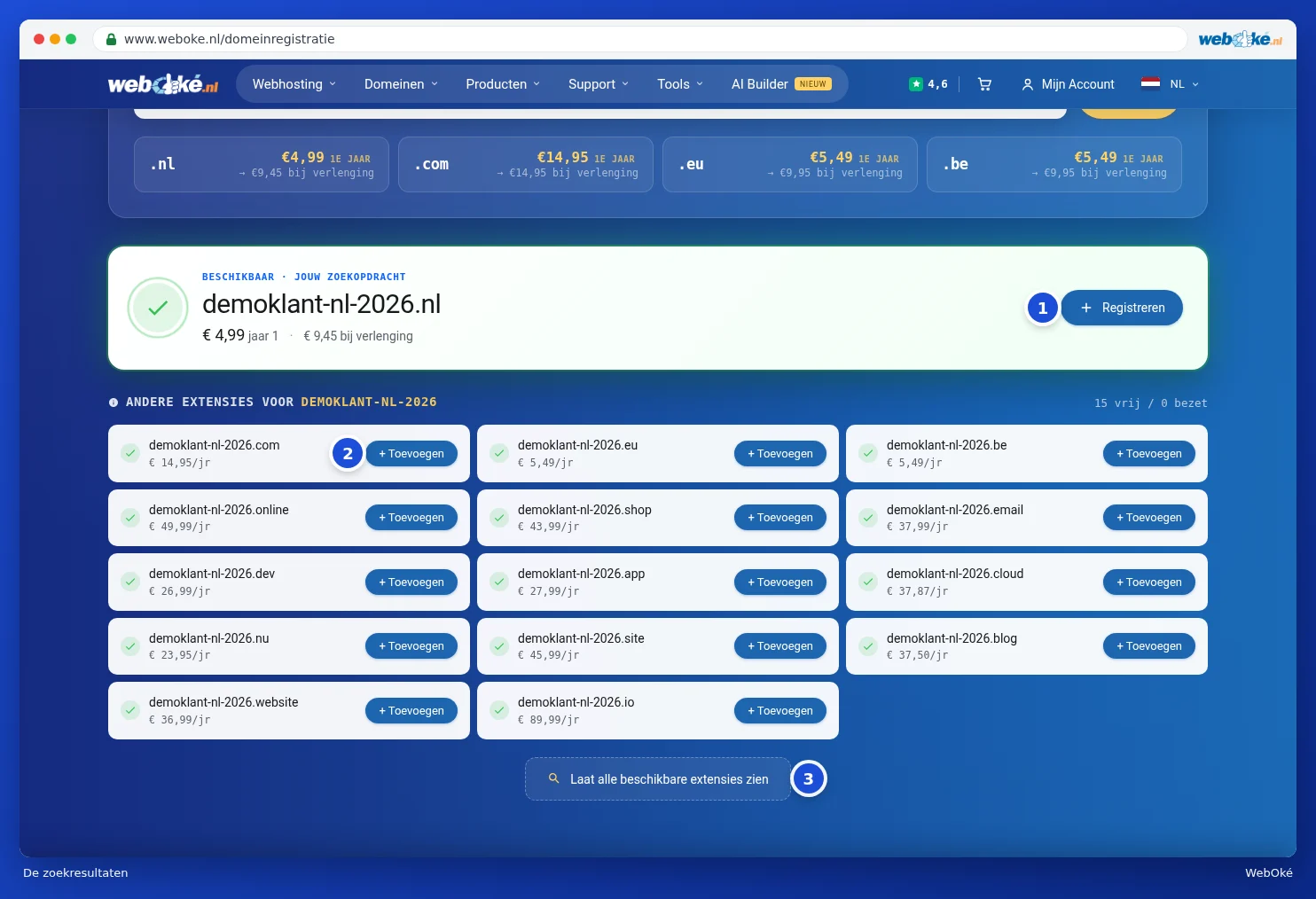This screenshot has height=899, width=1316.
Task: Click the green star rating 4,6 badge
Action: click(928, 84)
